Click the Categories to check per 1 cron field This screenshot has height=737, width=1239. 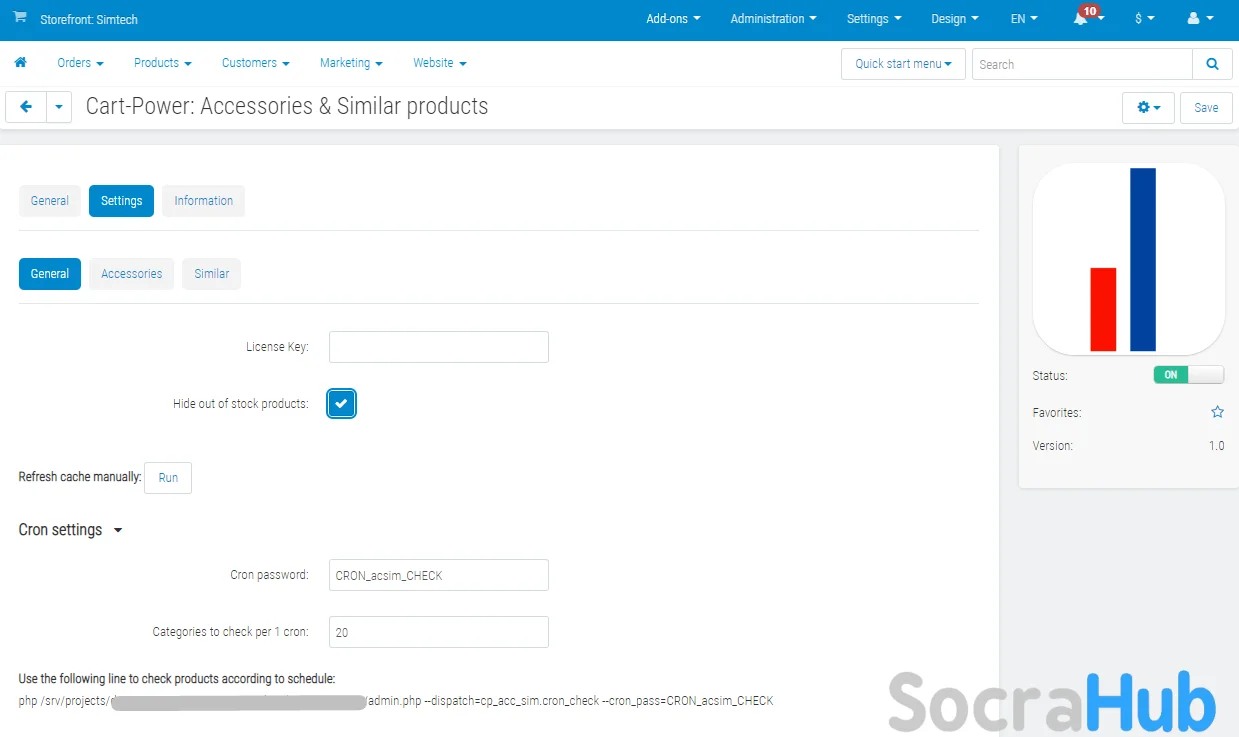(x=439, y=632)
